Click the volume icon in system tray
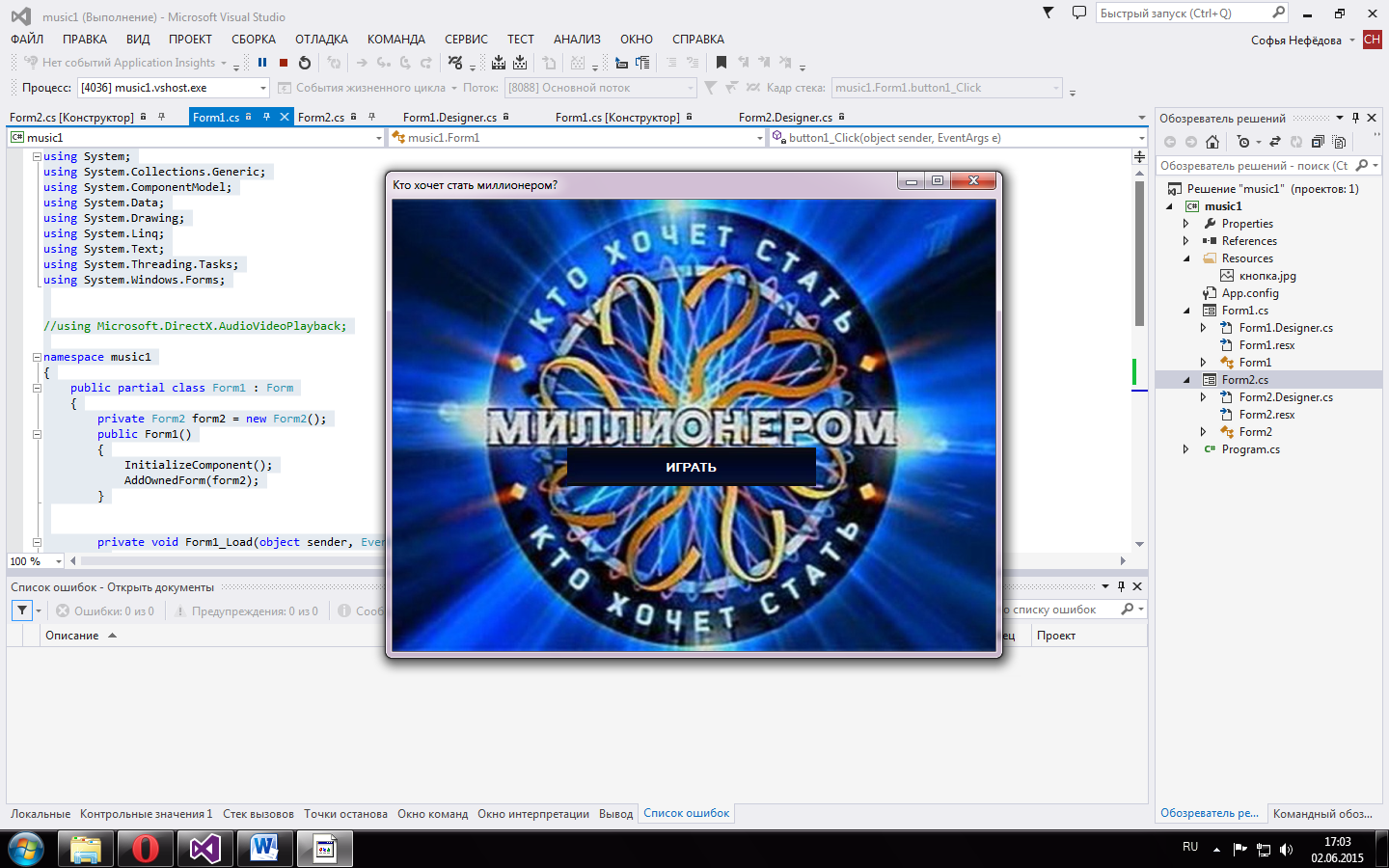Viewport: 1389px width, 868px height. point(1286,850)
